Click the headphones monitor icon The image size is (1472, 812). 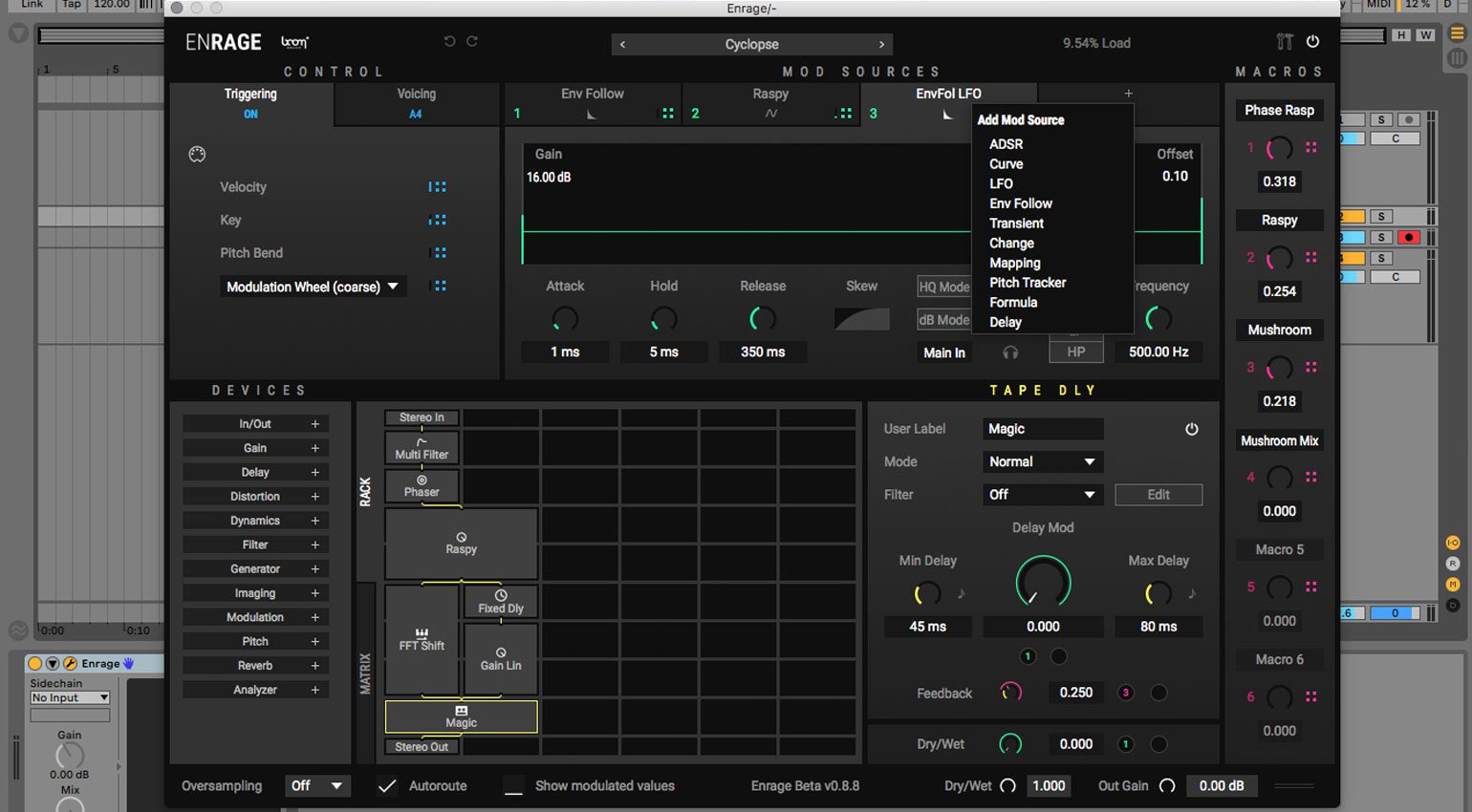[x=1010, y=353]
